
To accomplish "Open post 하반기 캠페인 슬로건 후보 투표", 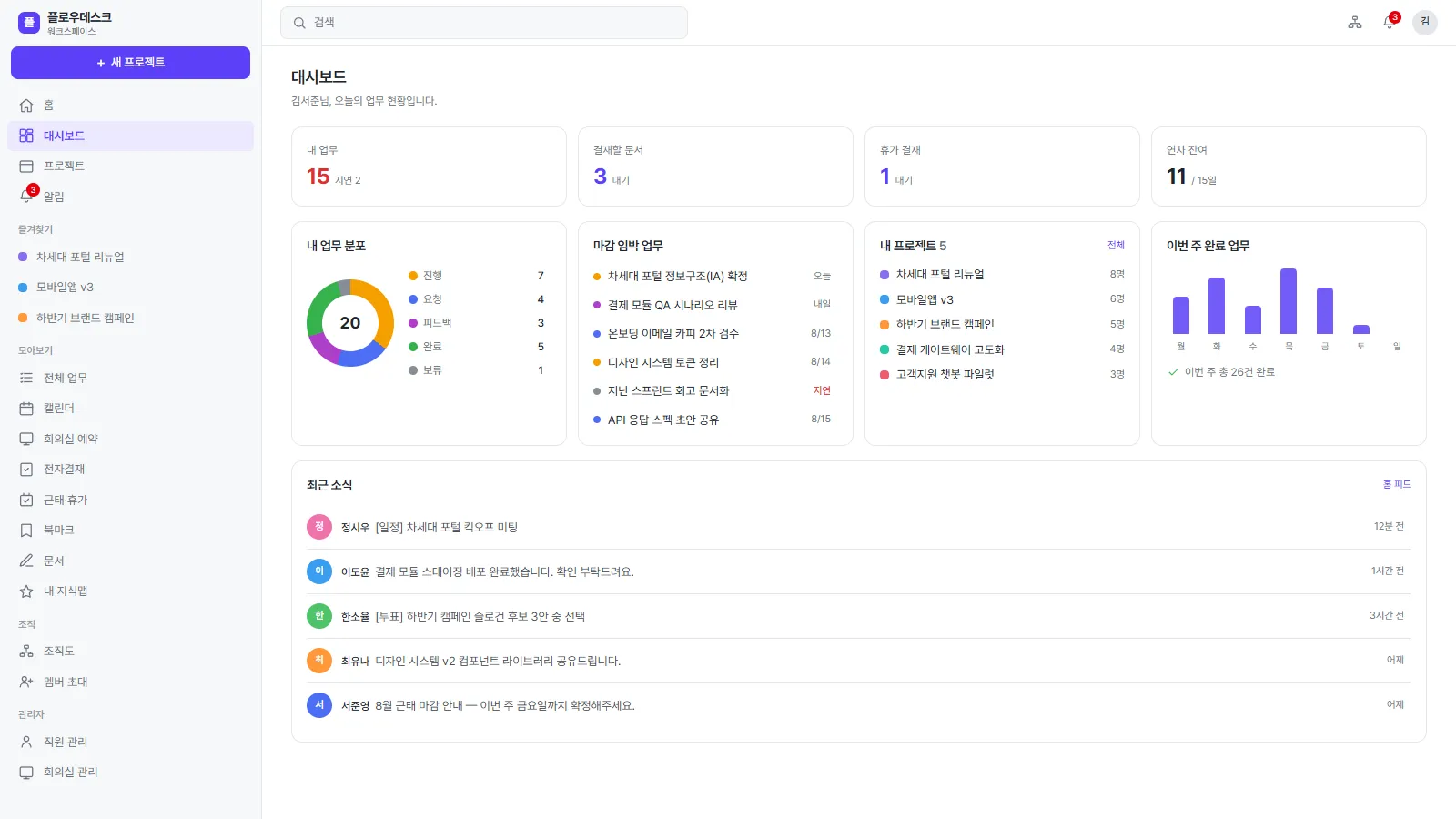I will 859,616.
